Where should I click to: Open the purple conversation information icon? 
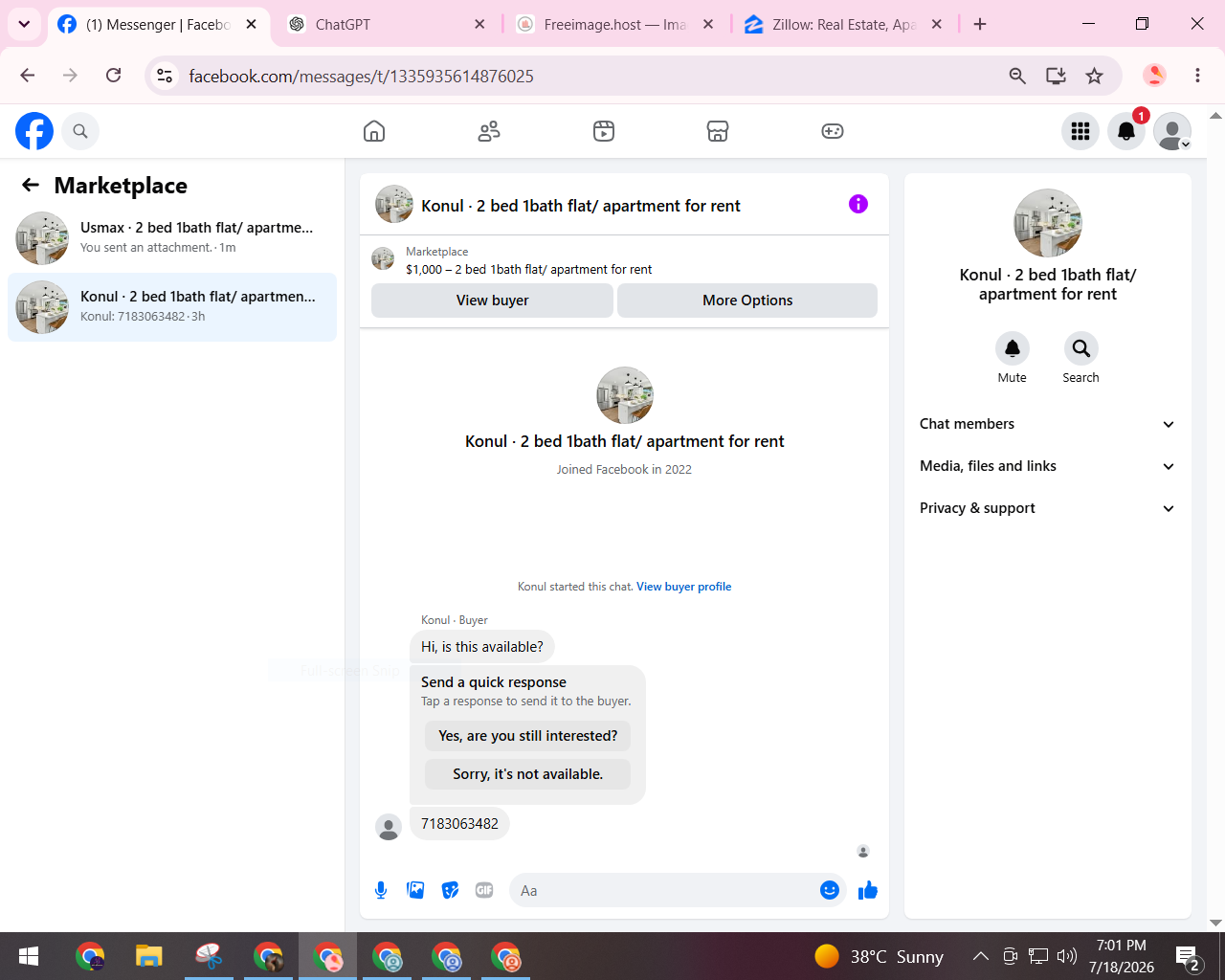(858, 204)
